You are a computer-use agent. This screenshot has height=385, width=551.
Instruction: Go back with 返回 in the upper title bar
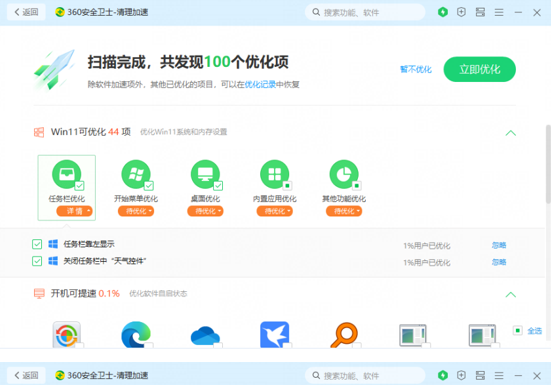pos(26,12)
